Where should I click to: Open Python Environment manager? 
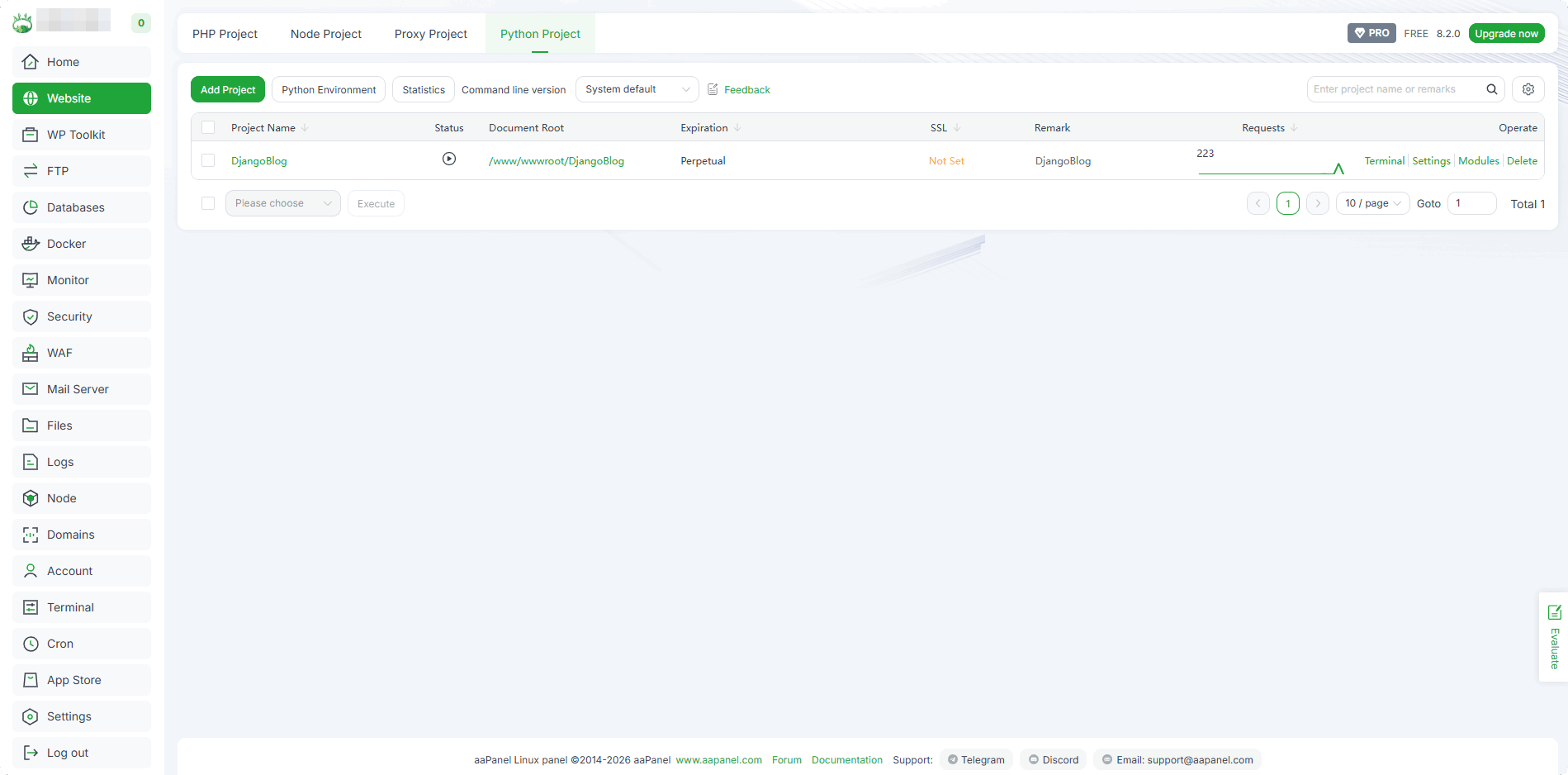[x=329, y=89]
